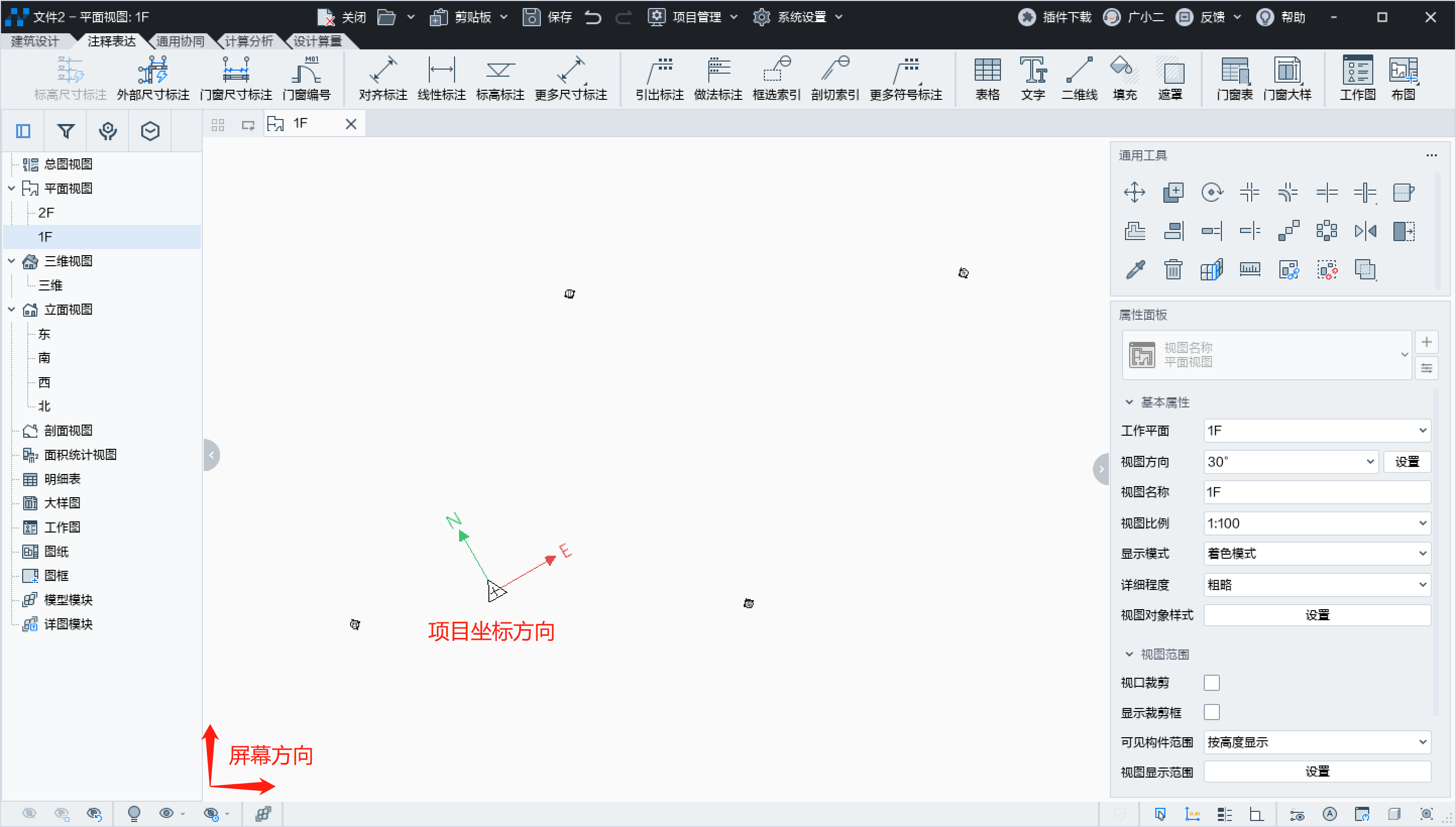
Task: Click the filter funnel icon in sidebar
Action: tap(66, 131)
